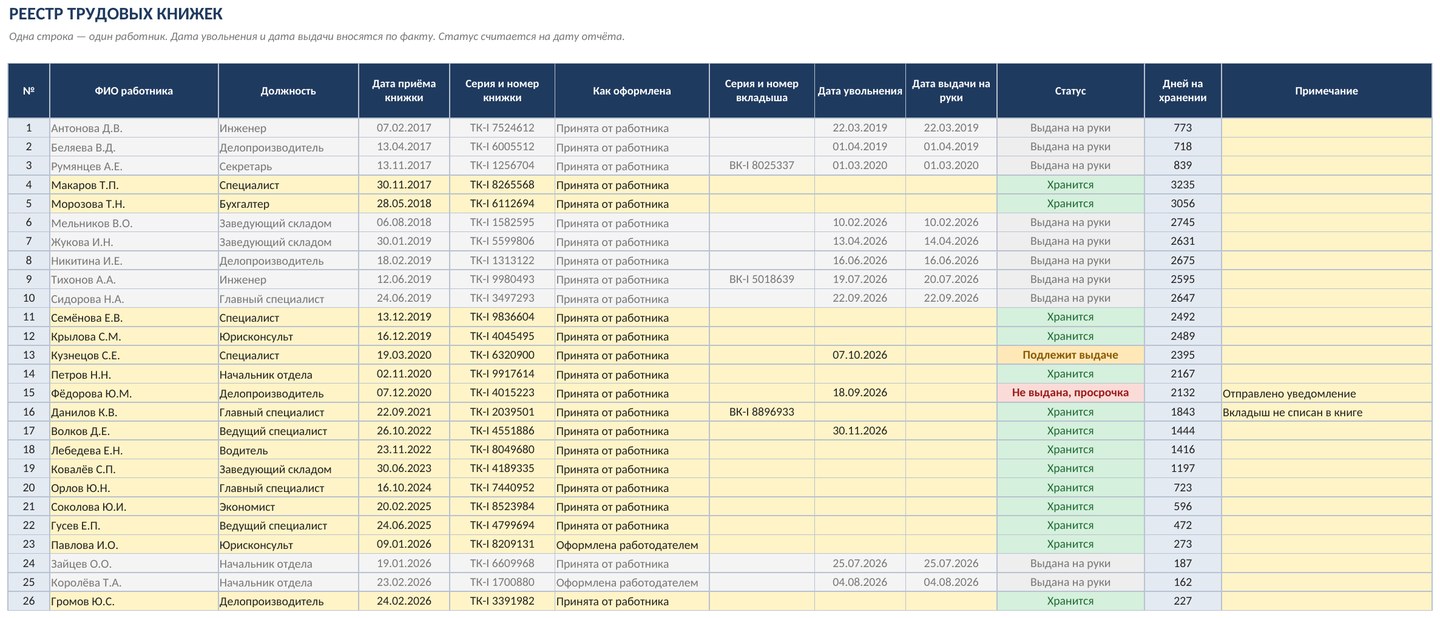Click the "Серия и номер книжки" header

(x=502, y=91)
